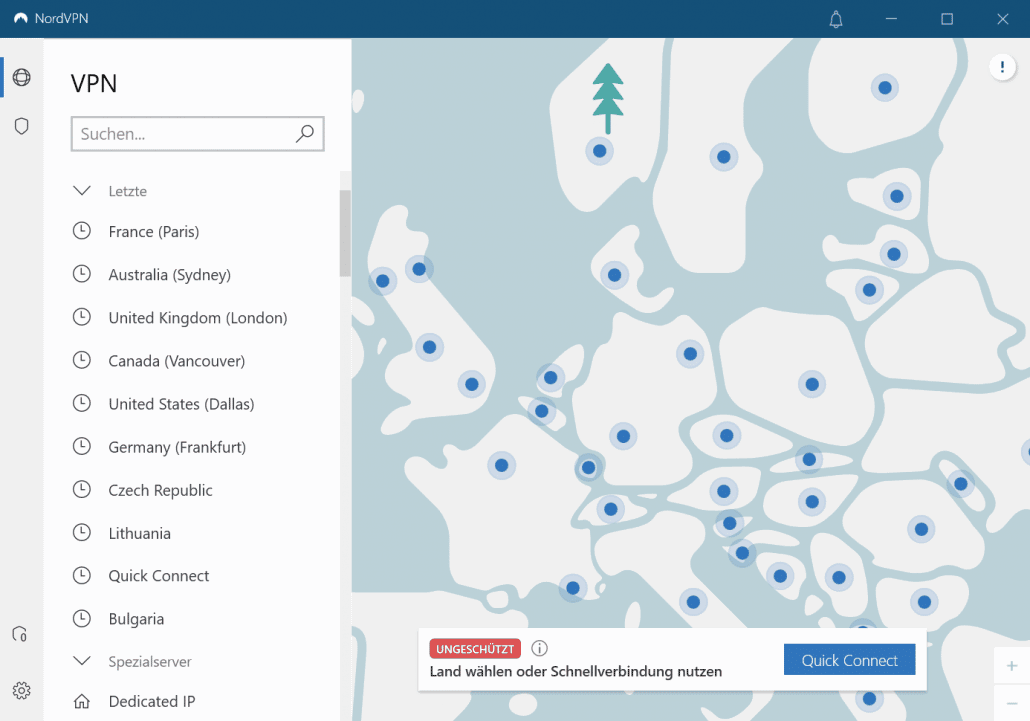Collapse the Spezialserver section
The image size is (1030, 721).
click(x=81, y=661)
